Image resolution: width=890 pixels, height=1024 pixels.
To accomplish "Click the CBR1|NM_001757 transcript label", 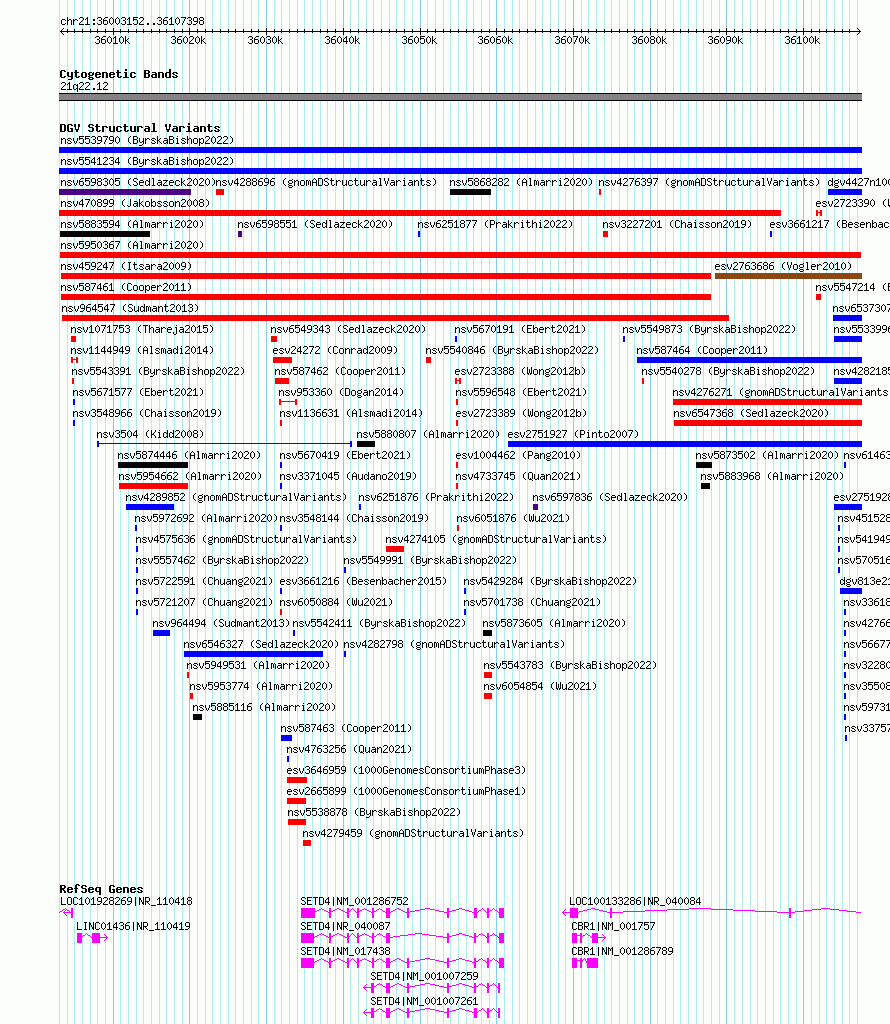I will pos(613,926).
